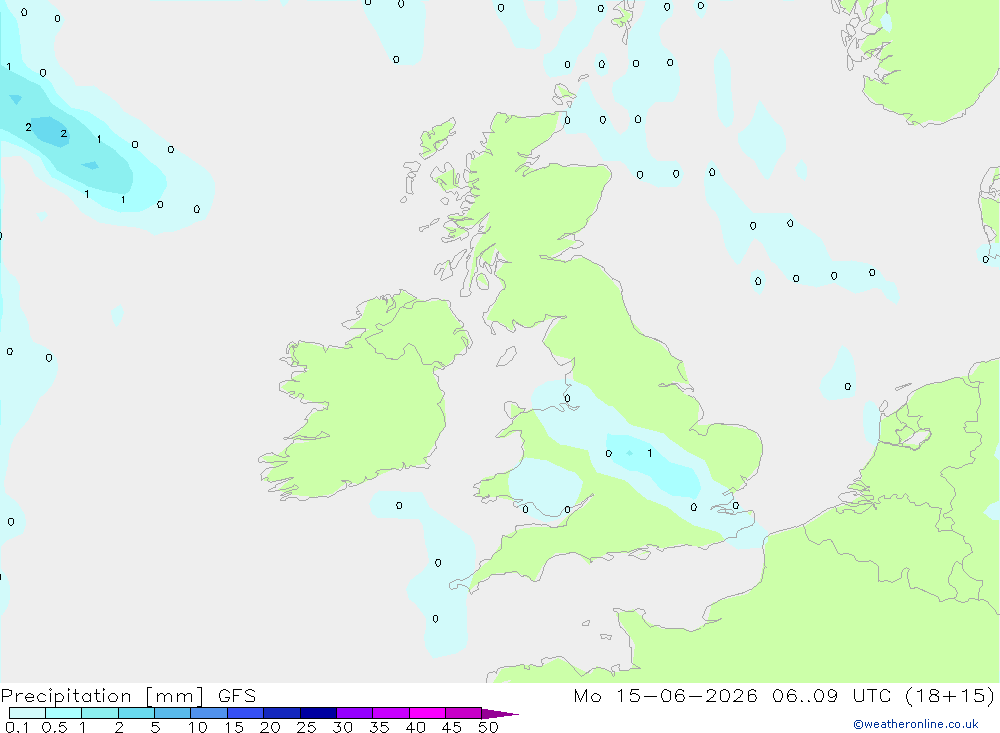Click the '35' legend label
This screenshot has height=733, width=1000.
point(379,727)
